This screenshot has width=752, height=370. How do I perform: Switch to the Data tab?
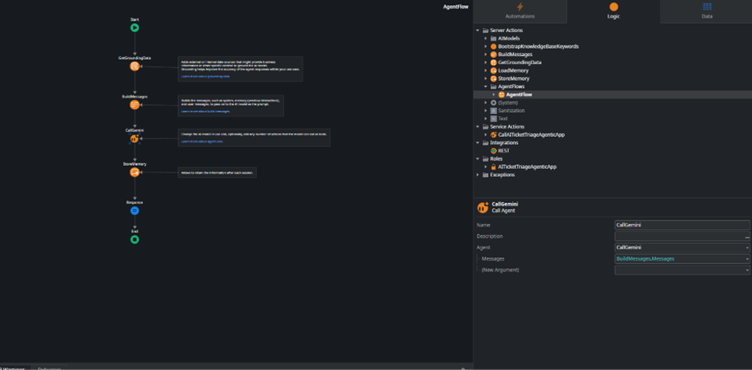click(707, 12)
